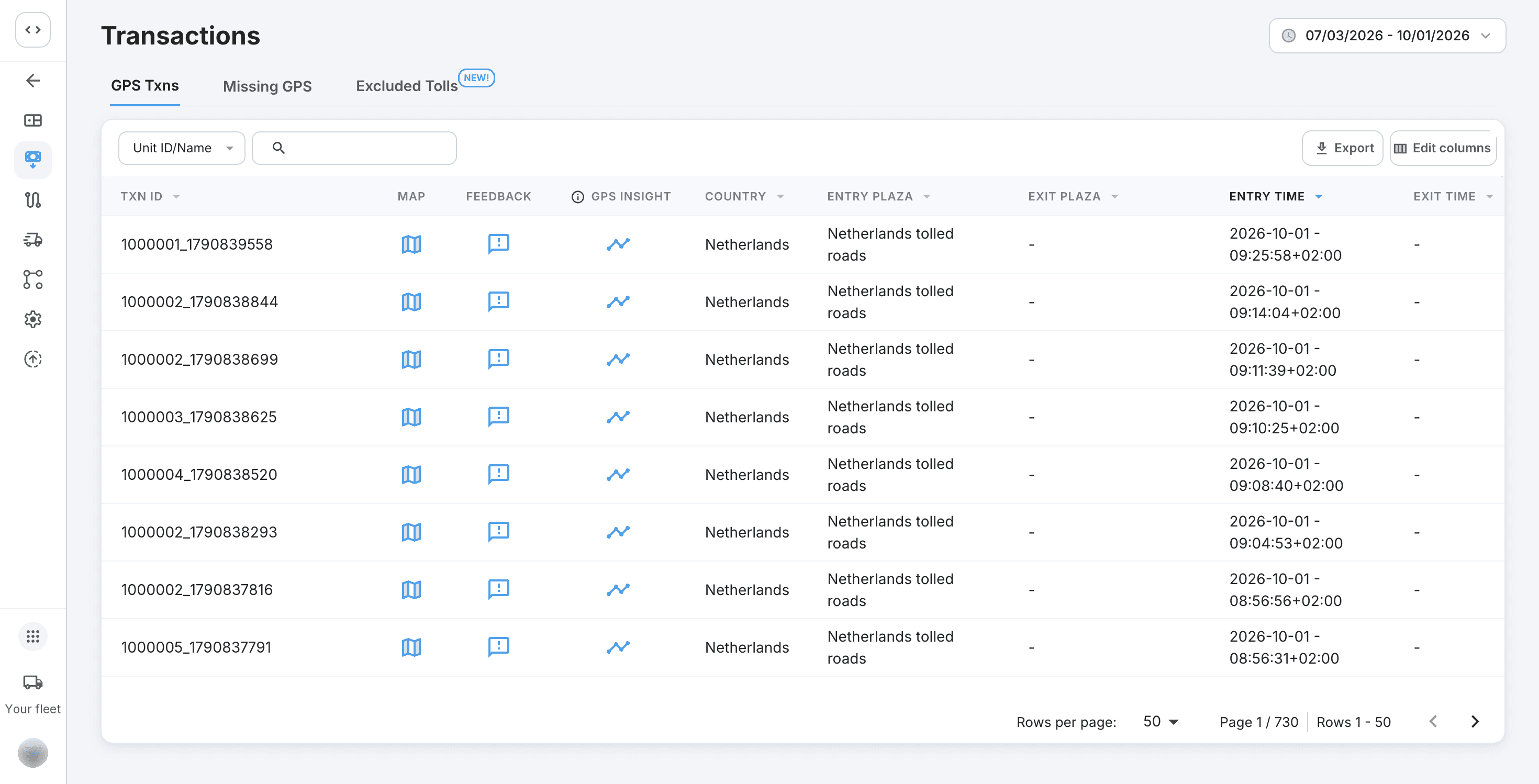Switch to the GPS Txns tab

click(x=144, y=85)
